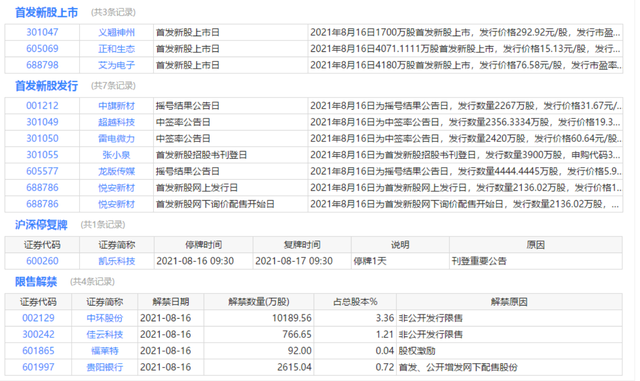Viewport: 640px width, 381px height.
Task: Click 悦安新材 in 网上发行日 row
Action: pyautogui.click(x=116, y=187)
